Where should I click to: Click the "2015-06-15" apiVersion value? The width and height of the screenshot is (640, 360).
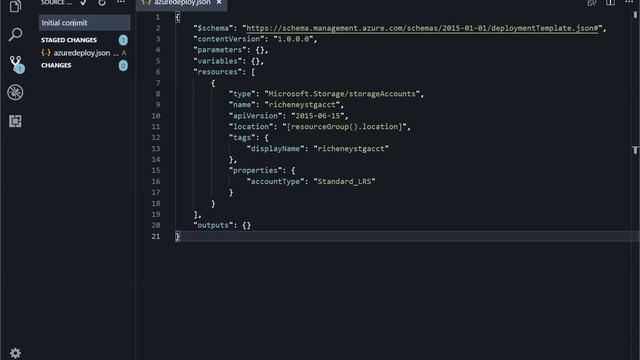click(x=318, y=116)
